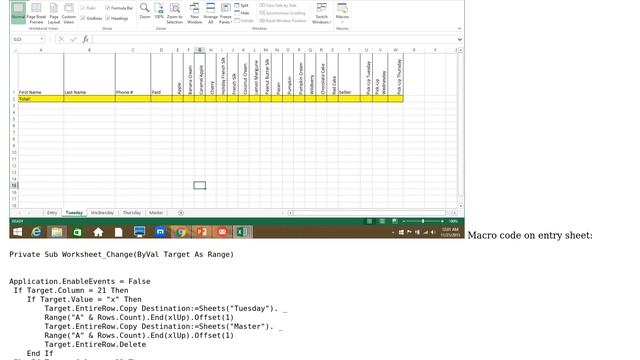Click the formula bar Enter checkmark icon
640x360 pixels.
[x=73, y=39]
